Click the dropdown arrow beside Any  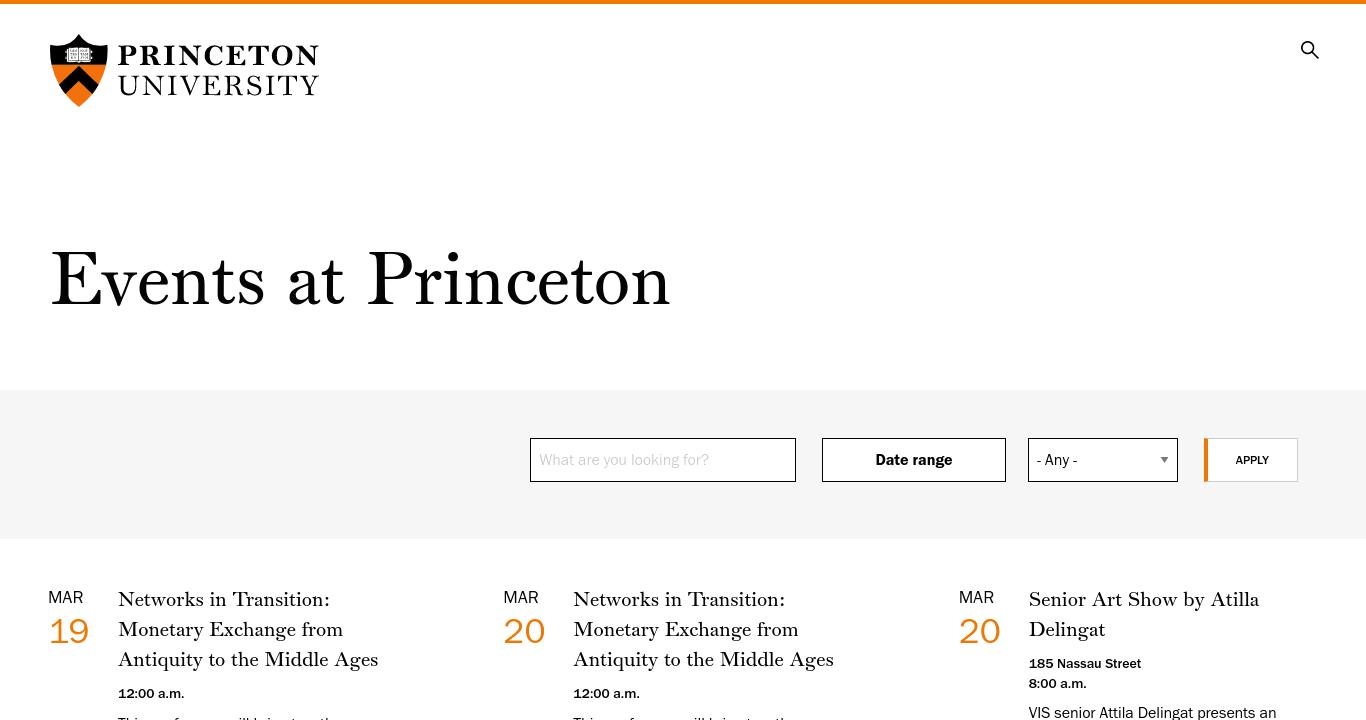pyautogui.click(x=1164, y=460)
